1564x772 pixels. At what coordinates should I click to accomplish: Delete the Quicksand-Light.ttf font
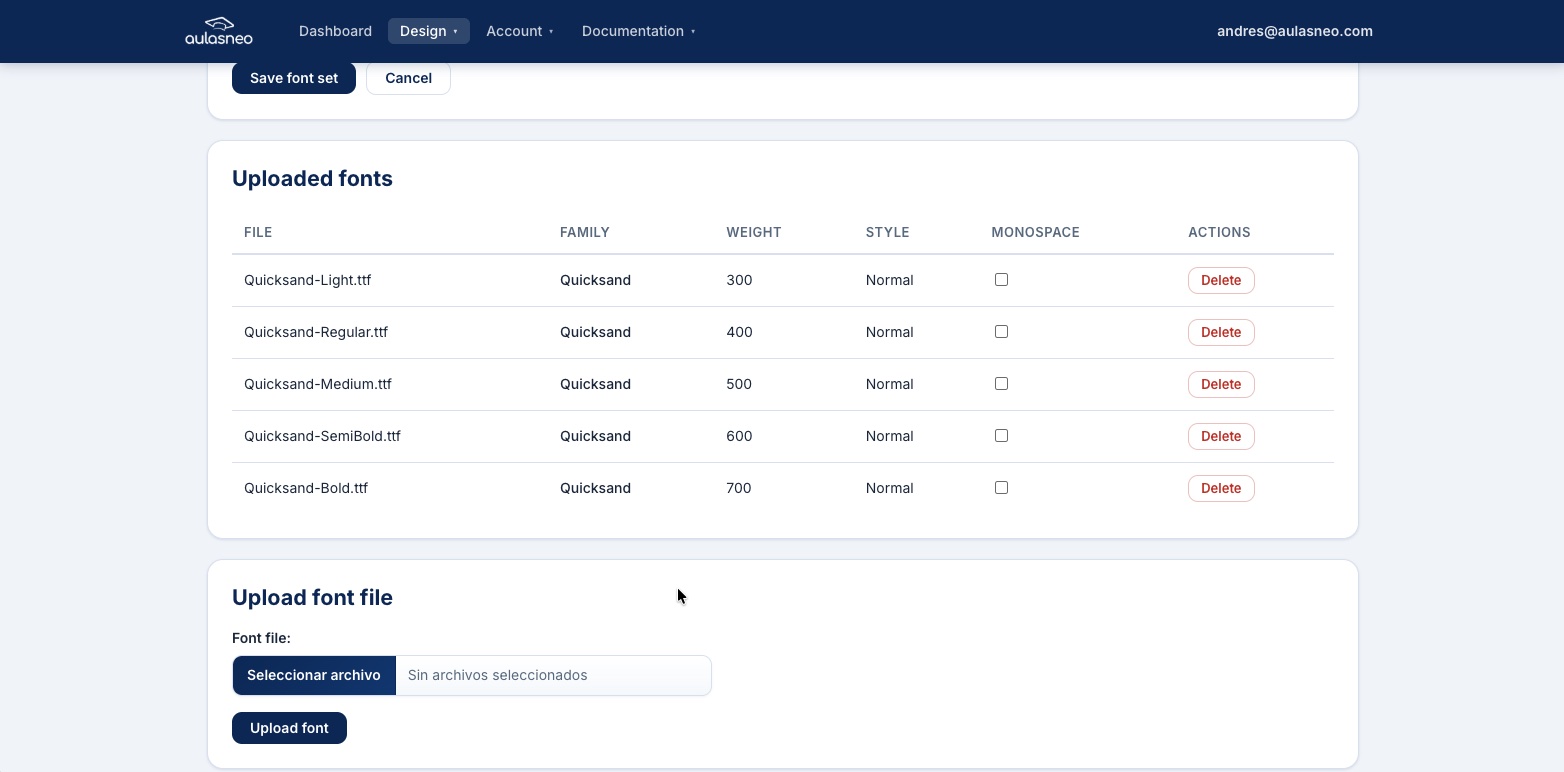[x=1220, y=281]
